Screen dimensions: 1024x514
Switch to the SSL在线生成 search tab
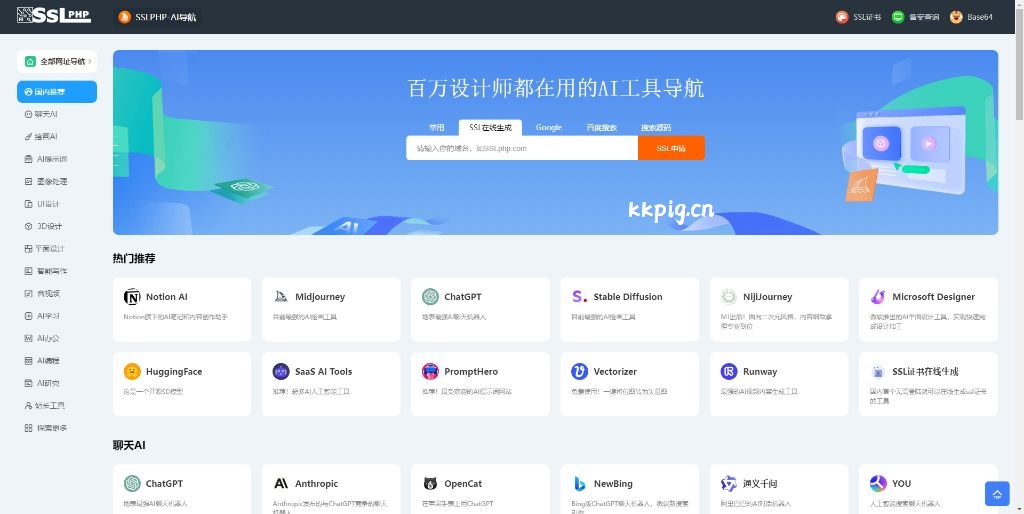tap(490, 127)
